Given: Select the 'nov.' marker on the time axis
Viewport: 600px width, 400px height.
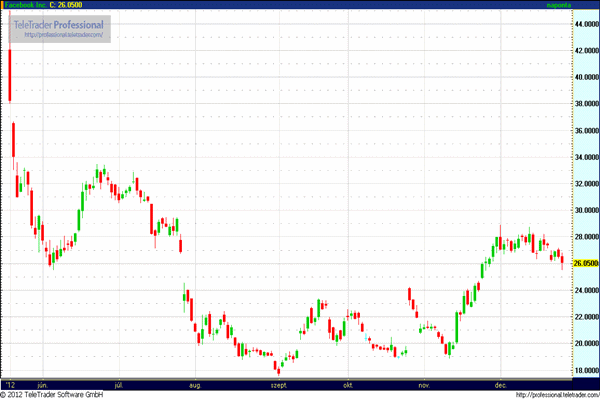Looking at the screenshot, I should [x=424, y=383].
